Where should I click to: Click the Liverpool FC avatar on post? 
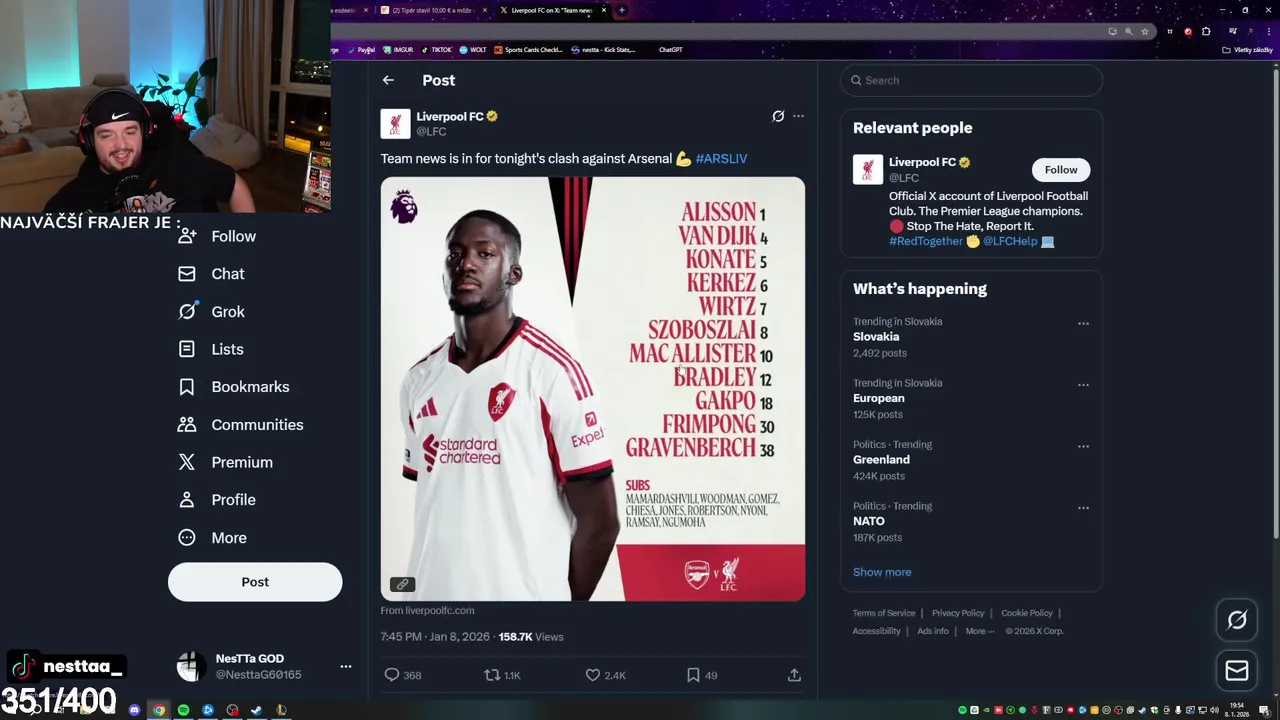click(395, 124)
